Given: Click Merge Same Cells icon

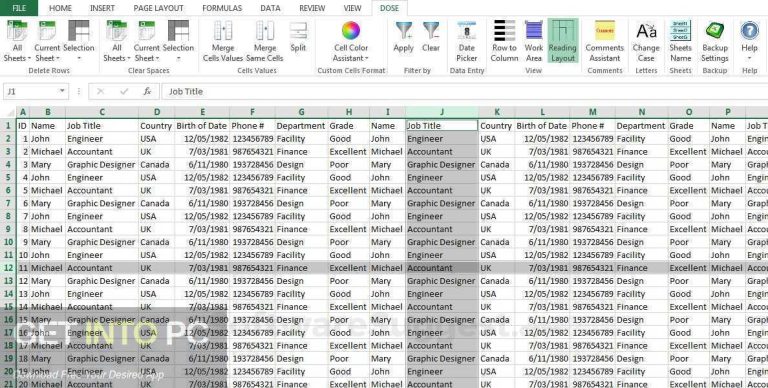Looking at the screenshot, I should coord(265,30).
